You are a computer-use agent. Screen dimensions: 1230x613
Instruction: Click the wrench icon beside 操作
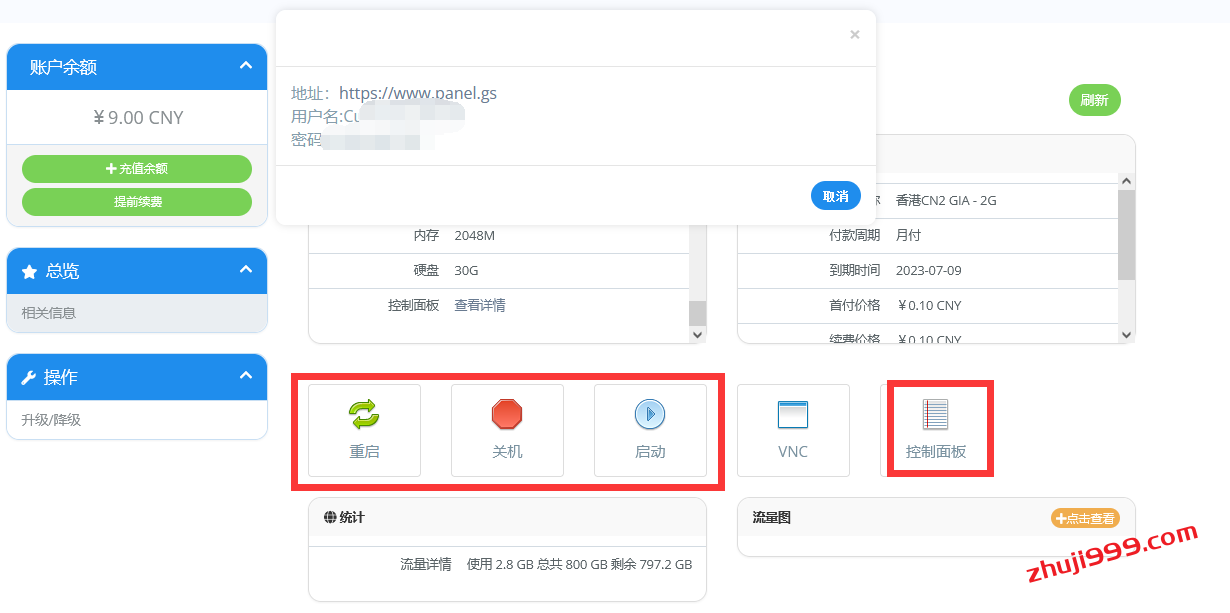[x=29, y=378]
